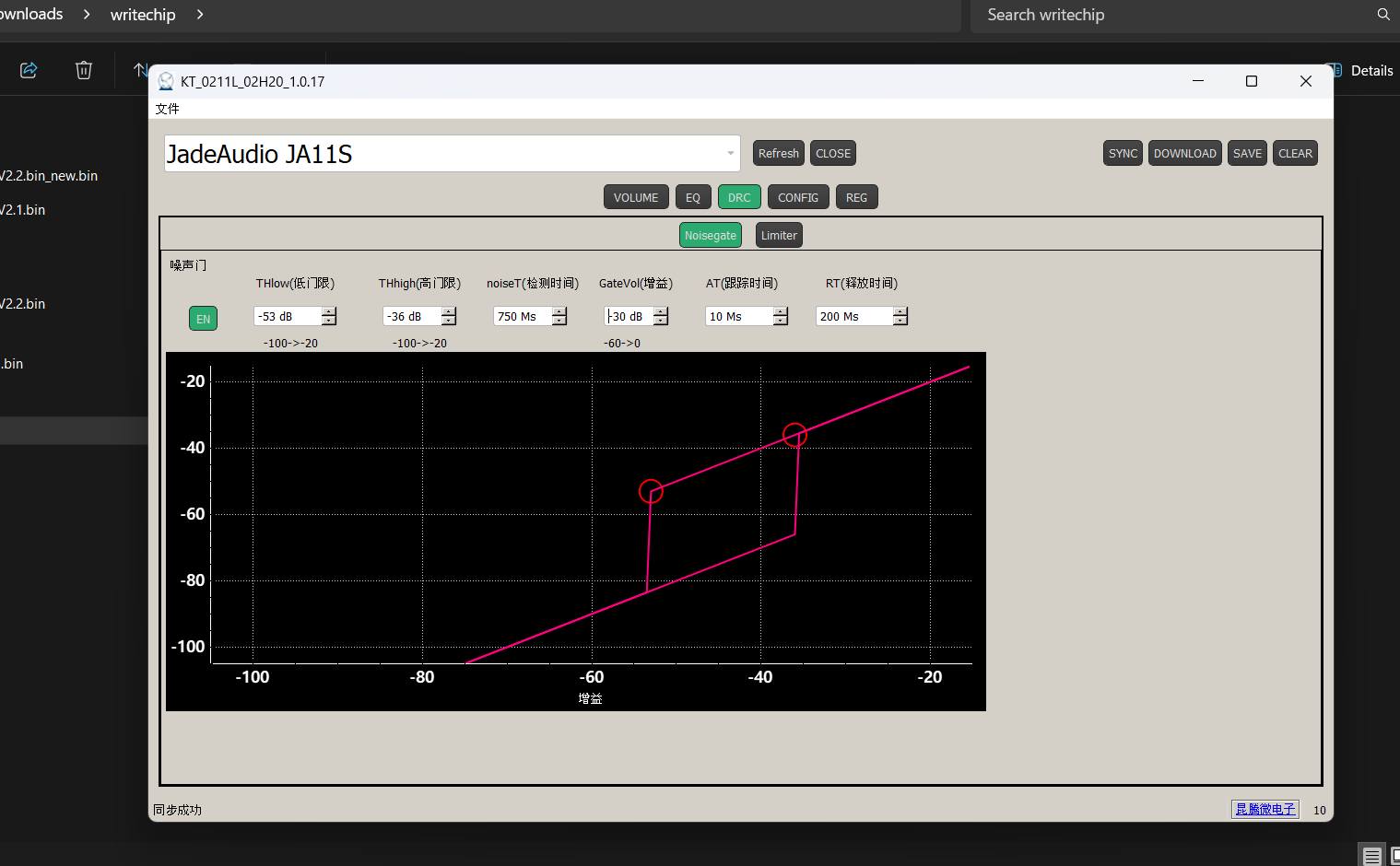Image resolution: width=1400 pixels, height=866 pixels.
Task: Switch File Explorer to details list view icon
Action: coord(1372,856)
